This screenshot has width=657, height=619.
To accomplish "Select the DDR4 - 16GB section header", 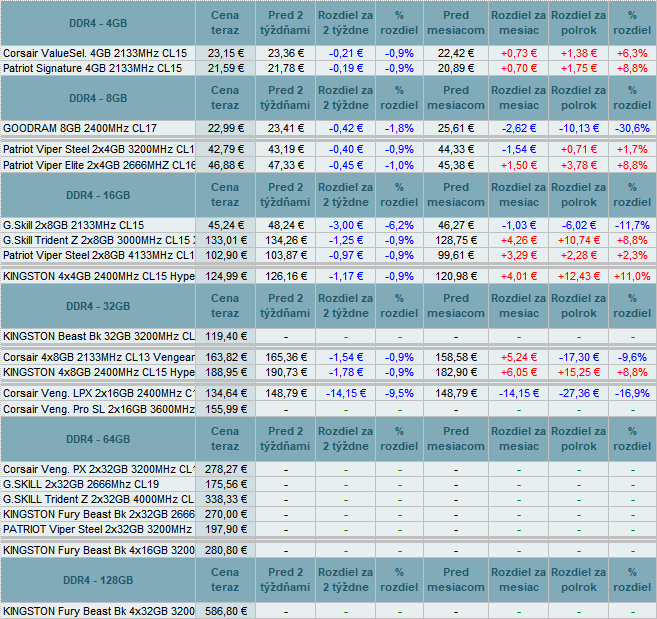I will (98, 195).
